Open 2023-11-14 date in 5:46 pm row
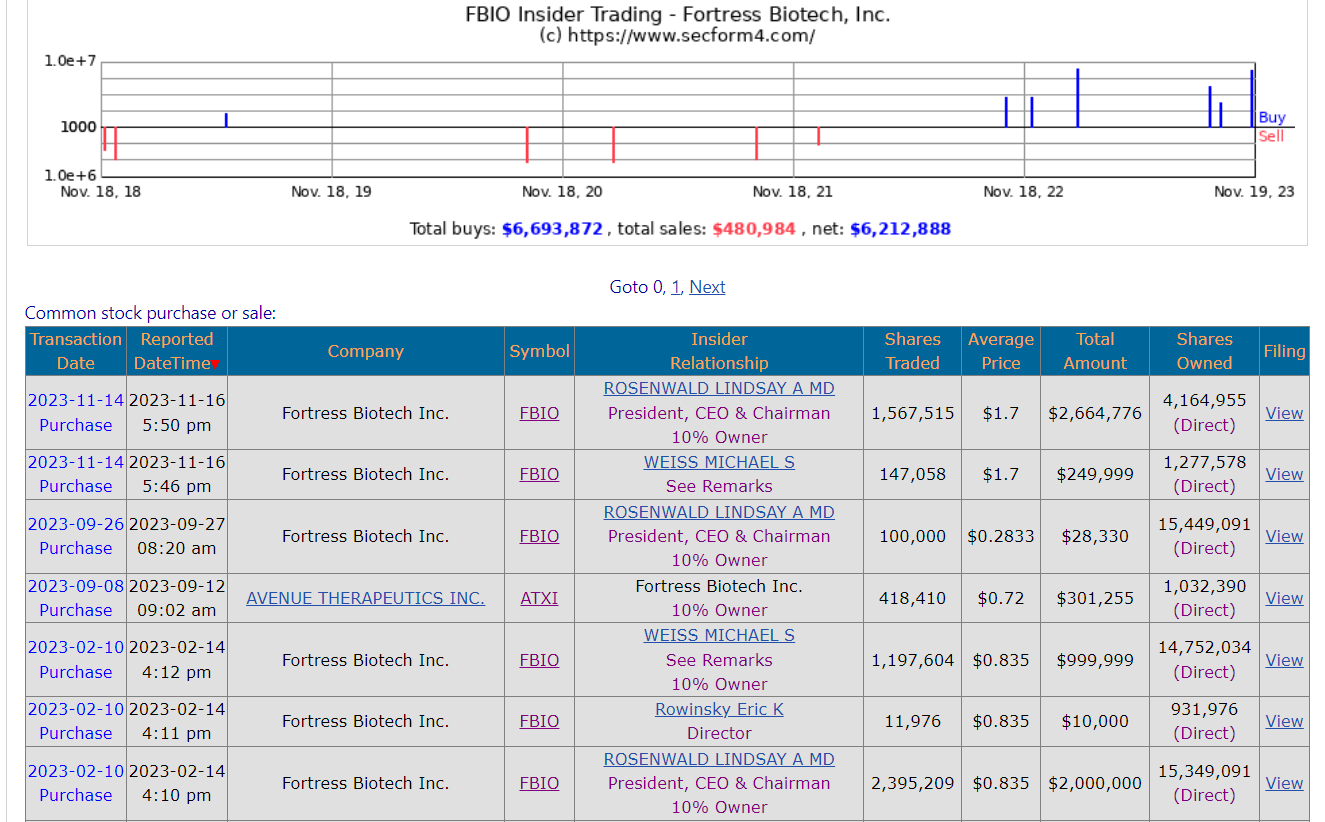Viewport: 1325px width, 822px height. click(x=76, y=462)
